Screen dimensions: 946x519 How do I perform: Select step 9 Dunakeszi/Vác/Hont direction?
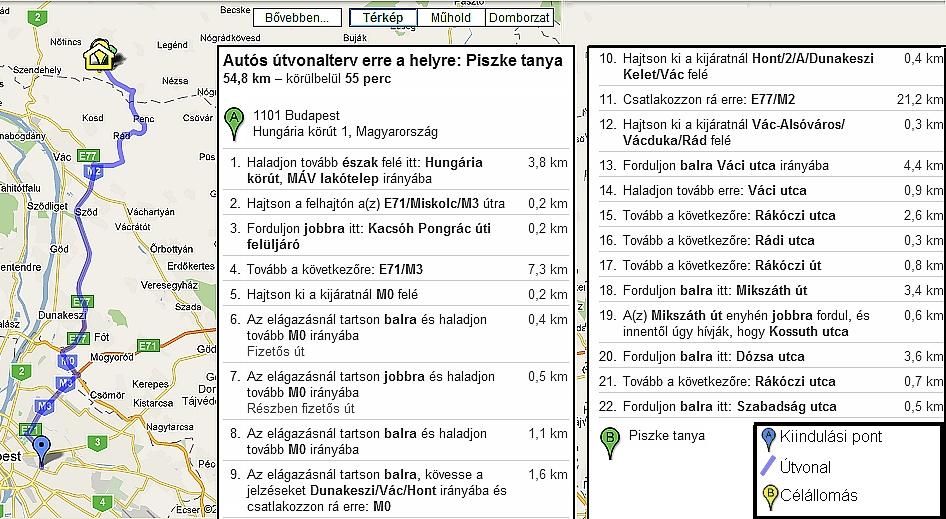point(396,490)
